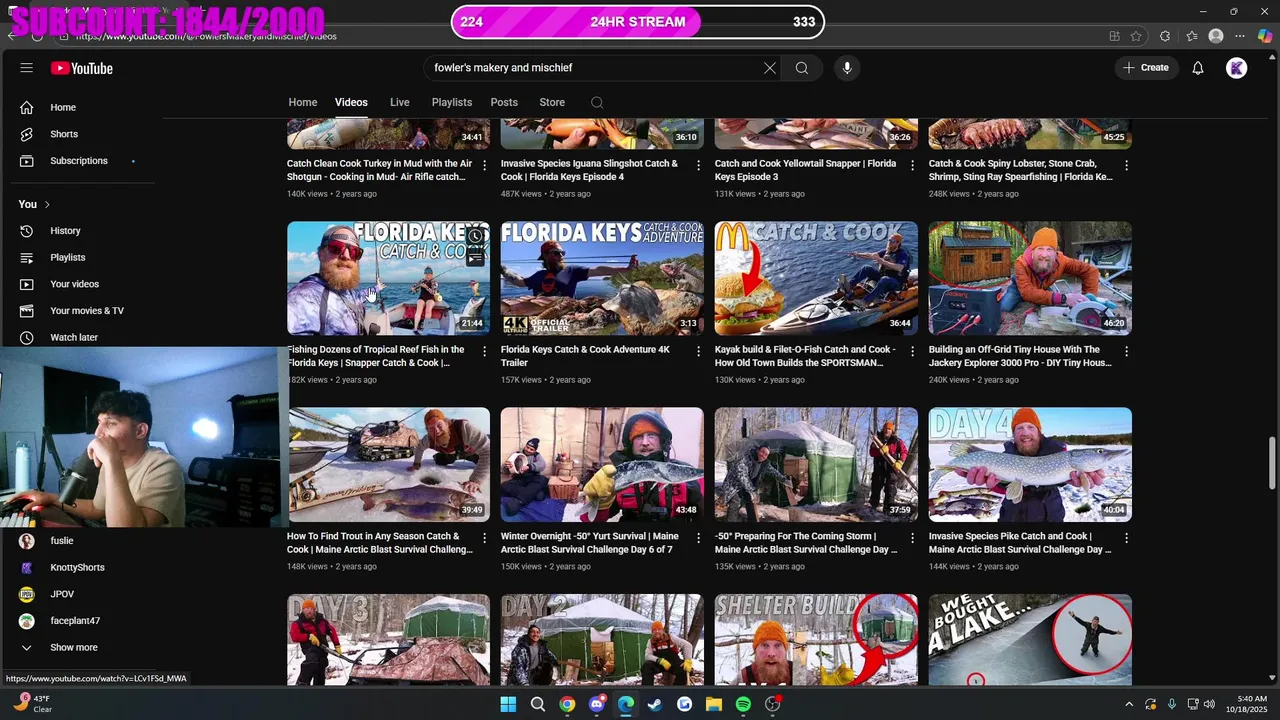The image size is (1280, 720).
Task: Open the Shelter Build thumbnail
Action: click(816, 640)
